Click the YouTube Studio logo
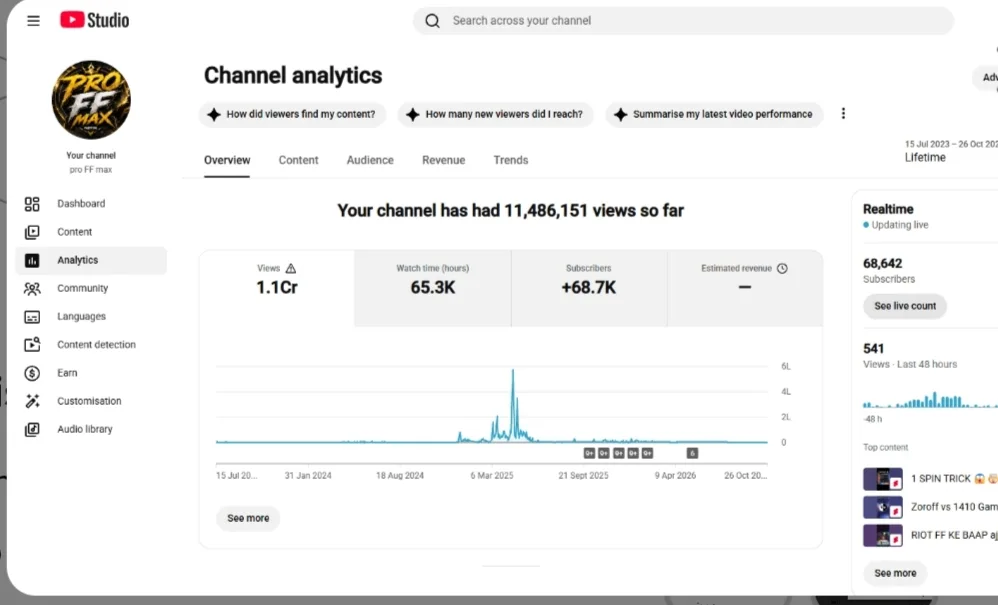This screenshot has height=605, width=998. (94, 20)
